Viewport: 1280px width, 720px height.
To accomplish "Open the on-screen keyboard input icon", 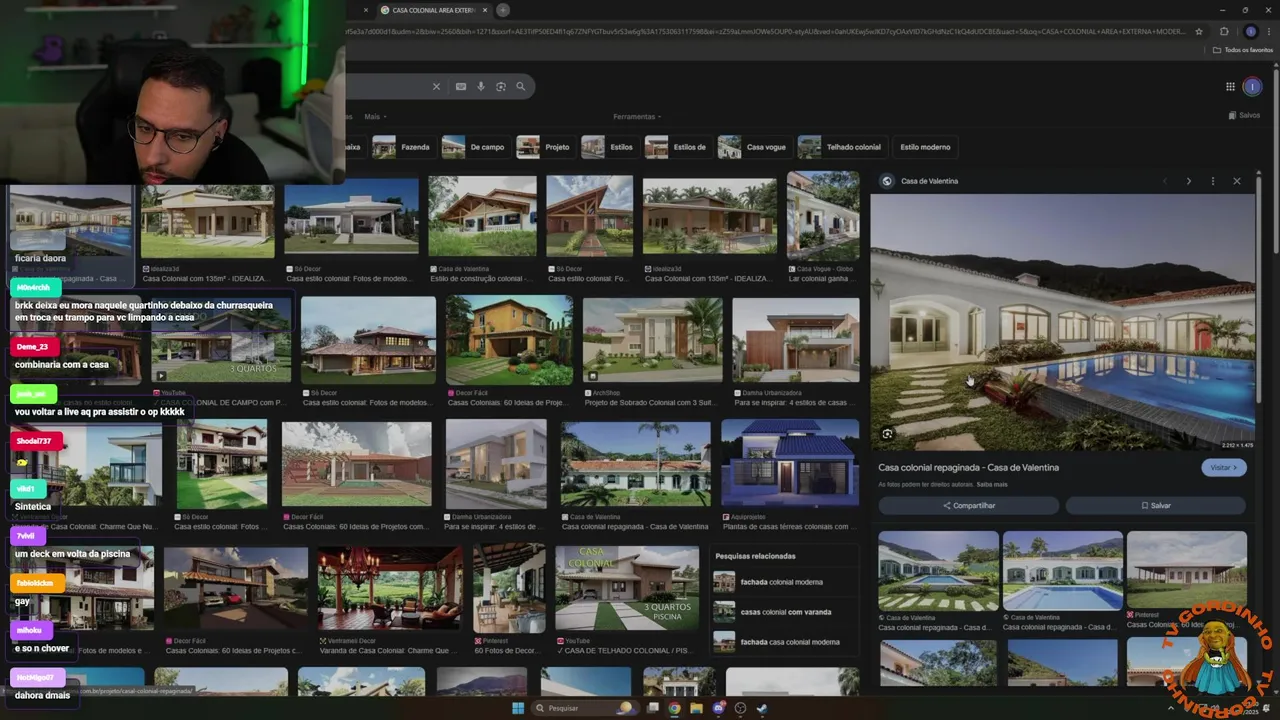I will 461,87.
